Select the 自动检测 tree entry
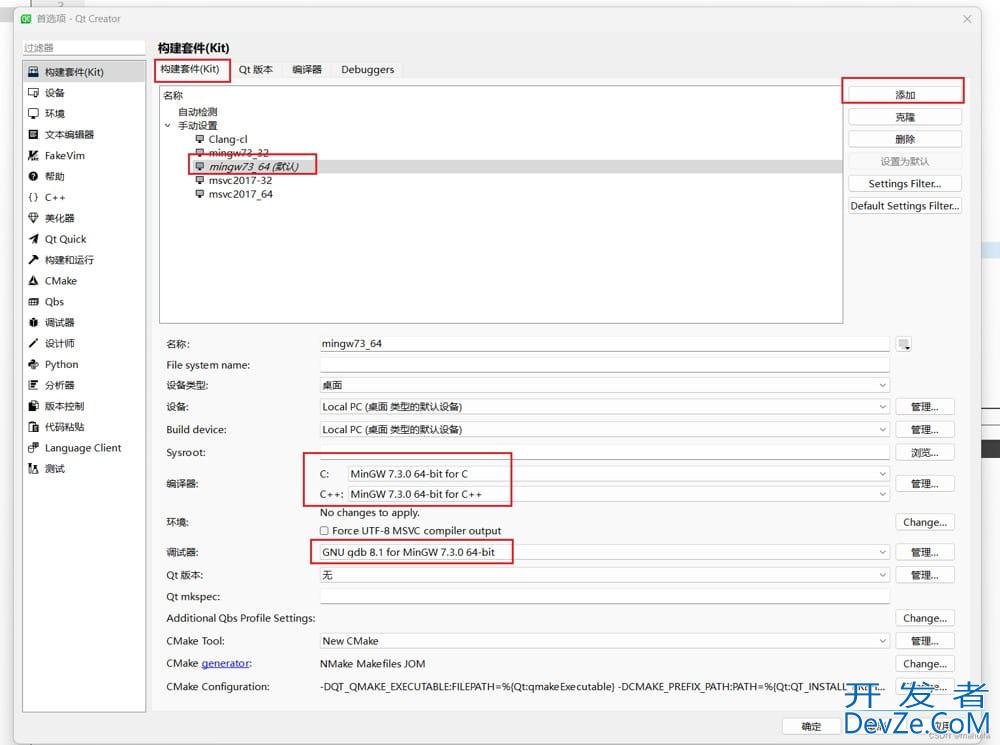This screenshot has width=1000, height=745. 198,112
